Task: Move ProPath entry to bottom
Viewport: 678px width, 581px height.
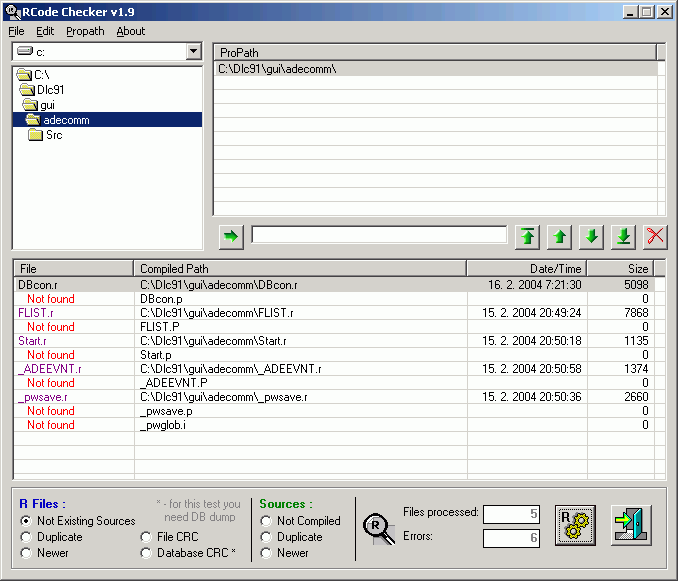Action: point(623,236)
